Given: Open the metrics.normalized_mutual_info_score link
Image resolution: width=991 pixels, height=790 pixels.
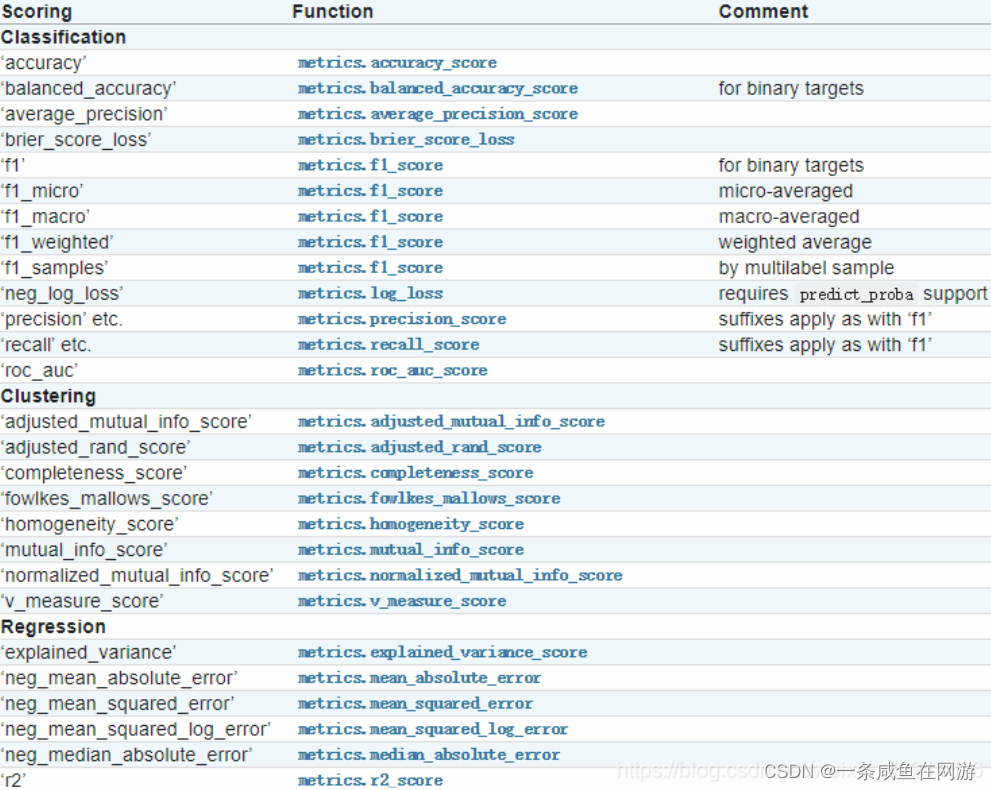Looking at the screenshot, I should (x=460, y=575).
